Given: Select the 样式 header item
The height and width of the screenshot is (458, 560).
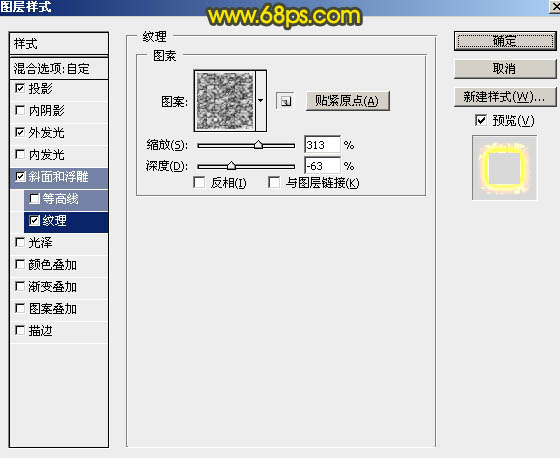Looking at the screenshot, I should coord(59,44).
